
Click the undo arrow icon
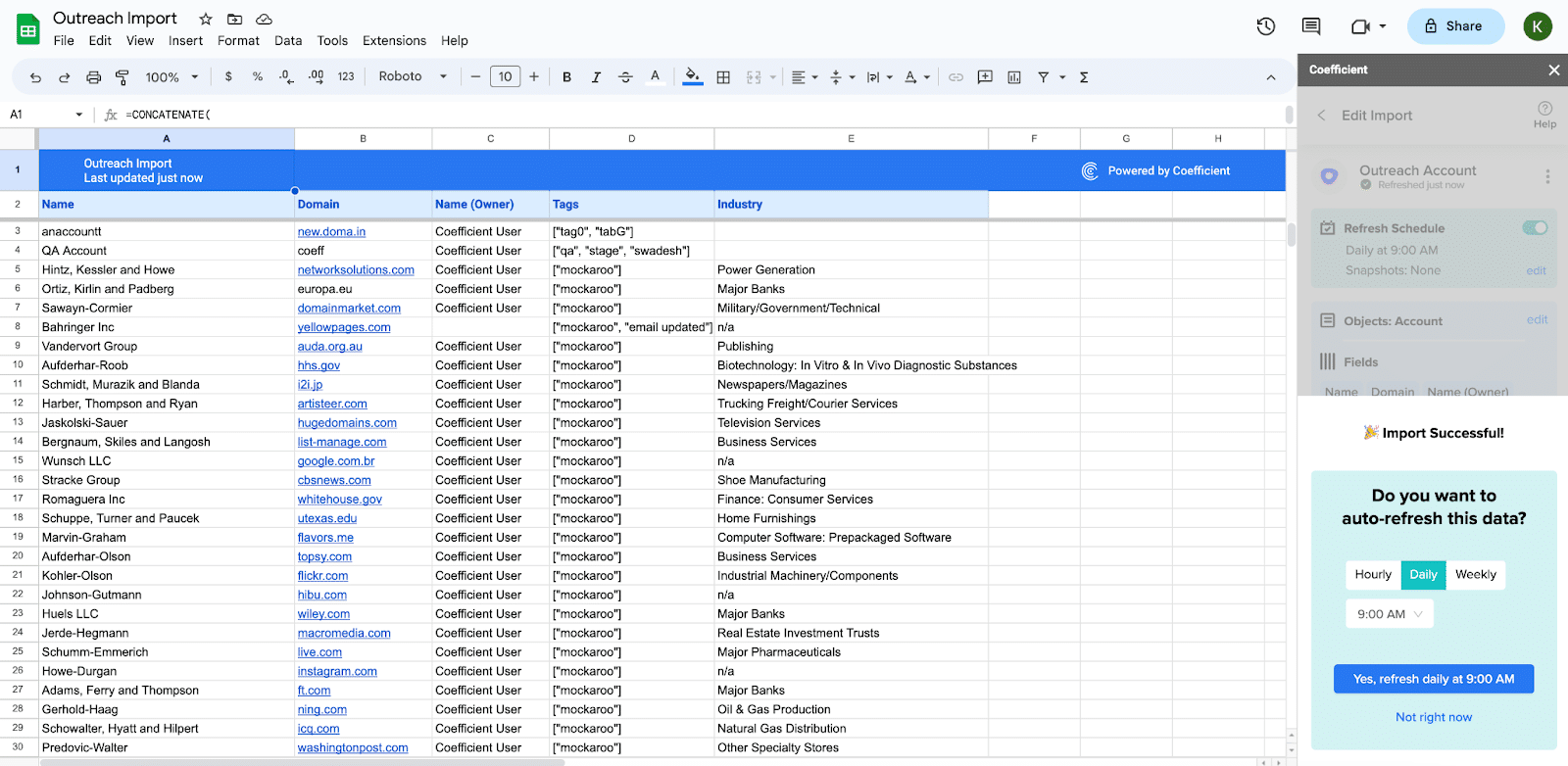click(x=35, y=77)
